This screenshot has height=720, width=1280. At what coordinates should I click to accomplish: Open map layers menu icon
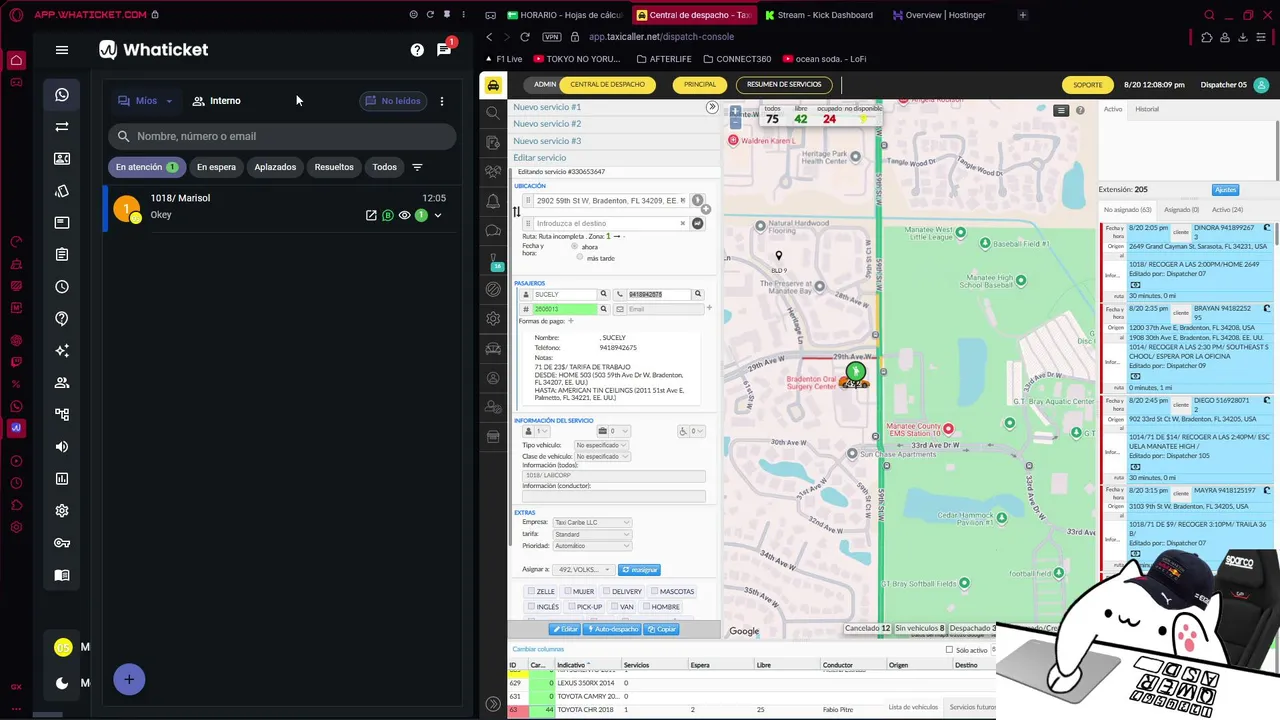click(1061, 111)
